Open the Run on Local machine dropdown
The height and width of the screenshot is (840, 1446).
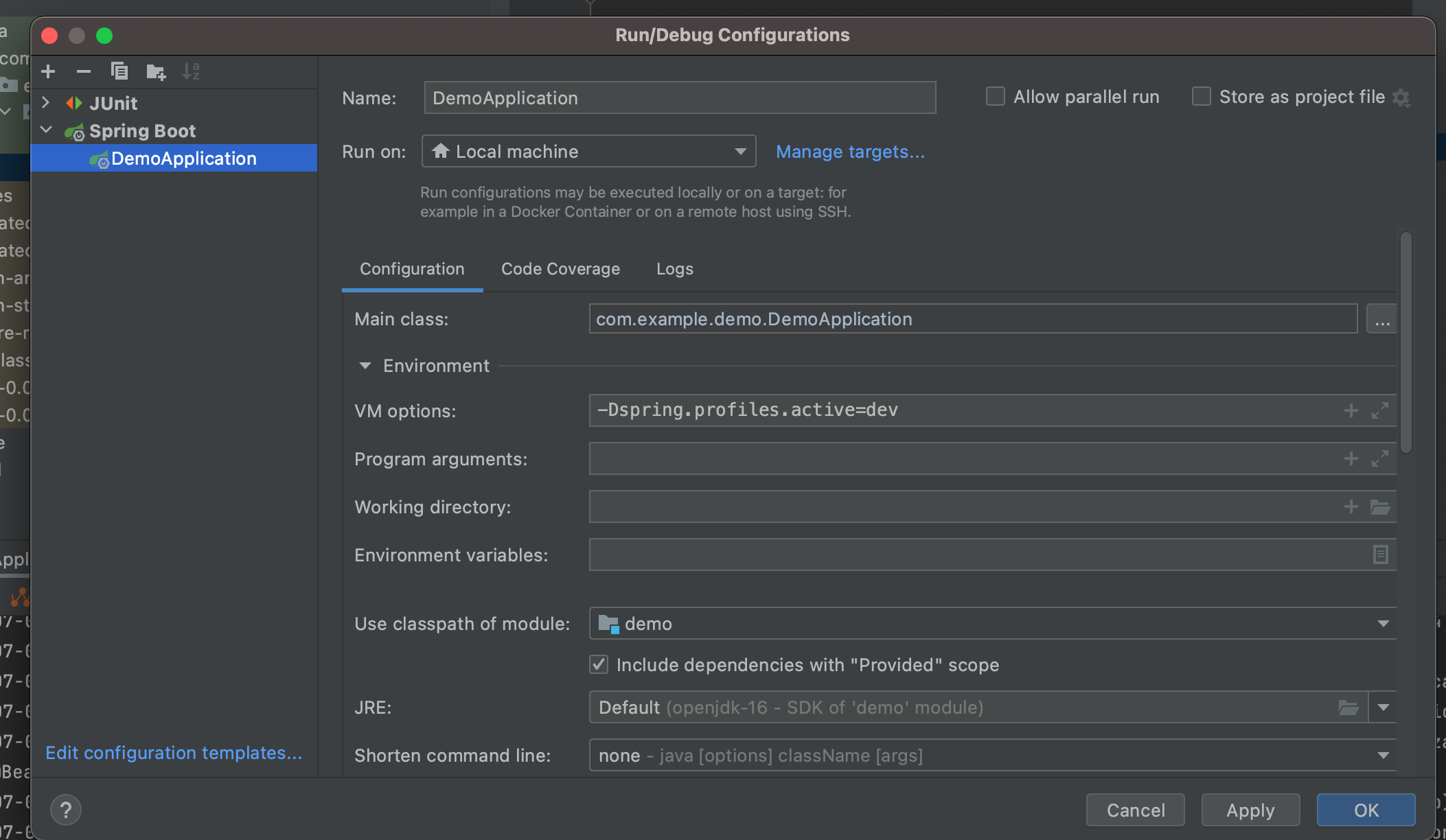pyautogui.click(x=589, y=151)
